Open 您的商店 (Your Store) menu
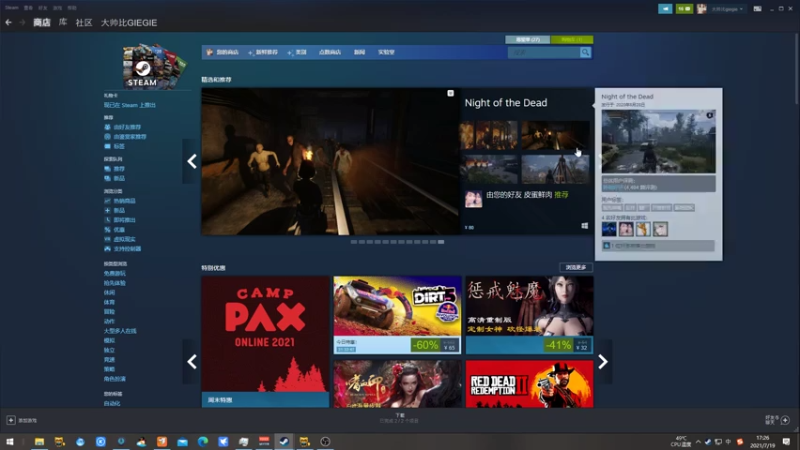The width and height of the screenshot is (800, 450). coord(222,52)
